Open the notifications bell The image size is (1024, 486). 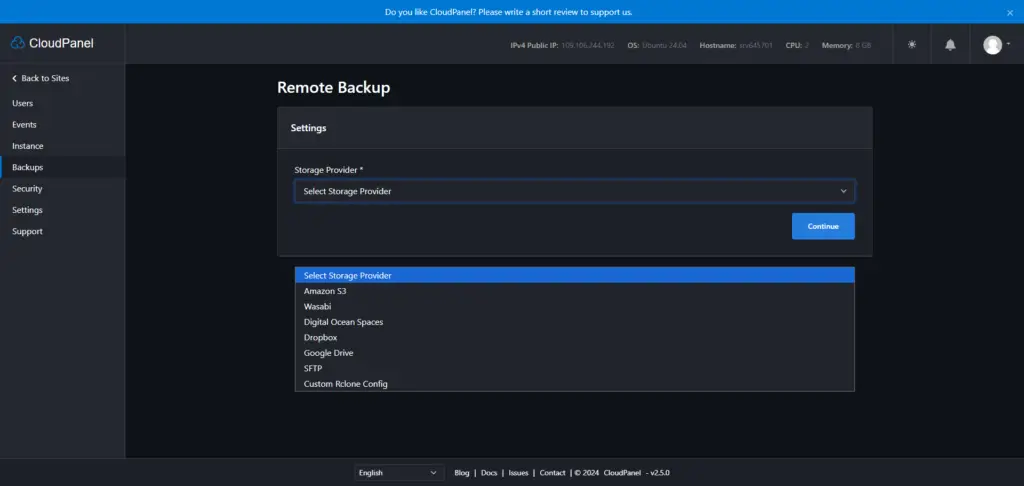click(x=950, y=44)
